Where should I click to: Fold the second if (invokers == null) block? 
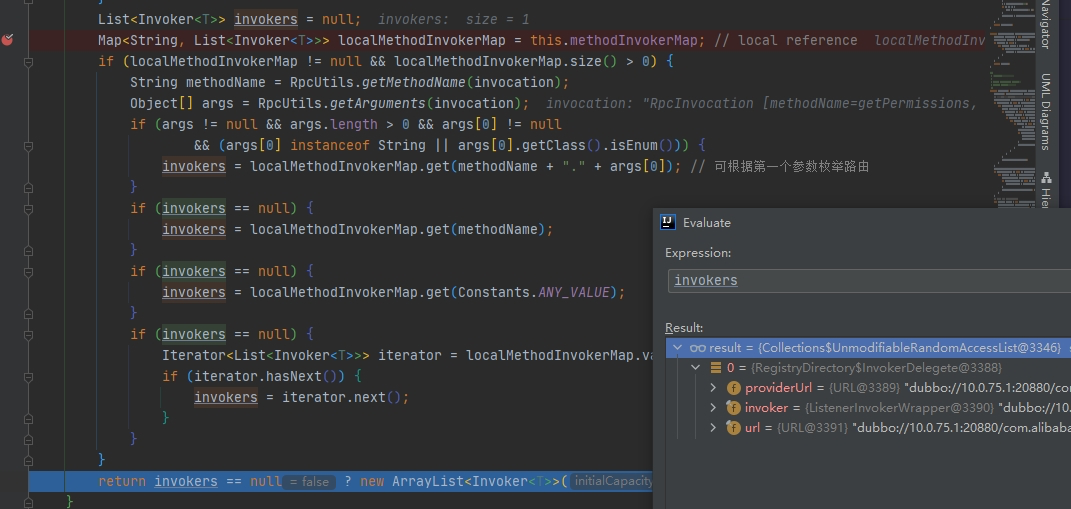28,271
